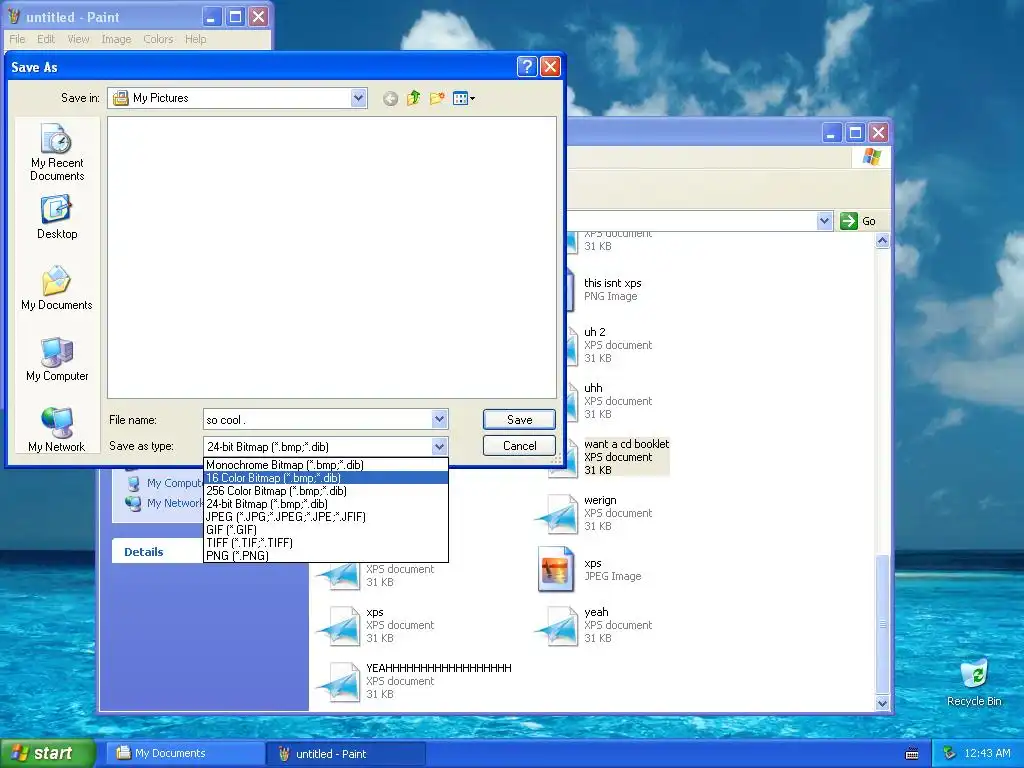Viewport: 1024px width, 768px height.
Task: Switch to My Documents taskbar button
Action: (185, 753)
